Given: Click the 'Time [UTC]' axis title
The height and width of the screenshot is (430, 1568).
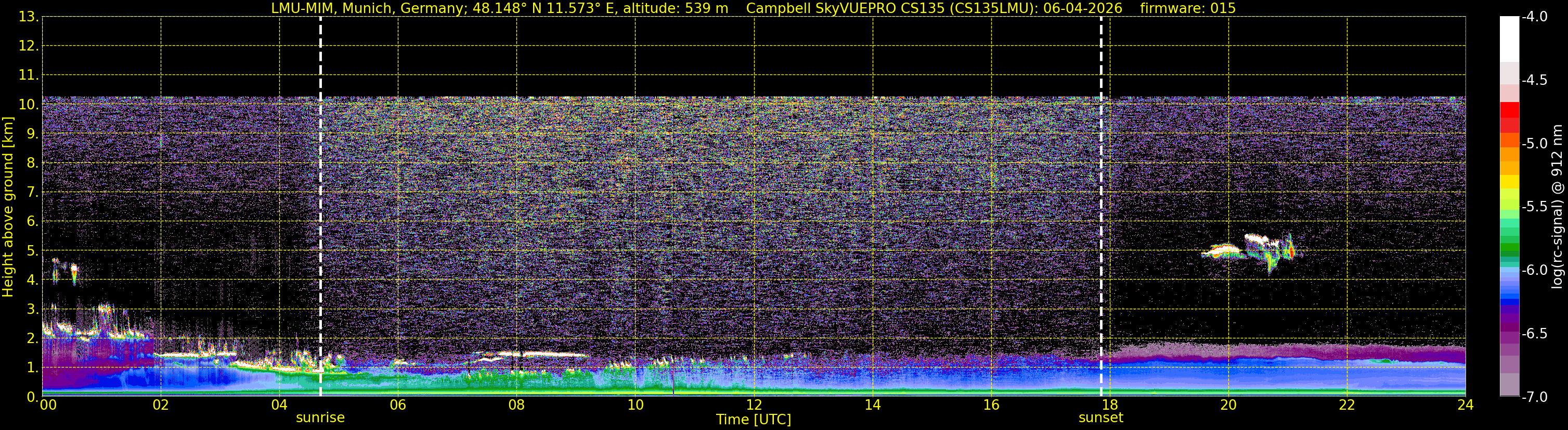Looking at the screenshot, I should [754, 420].
